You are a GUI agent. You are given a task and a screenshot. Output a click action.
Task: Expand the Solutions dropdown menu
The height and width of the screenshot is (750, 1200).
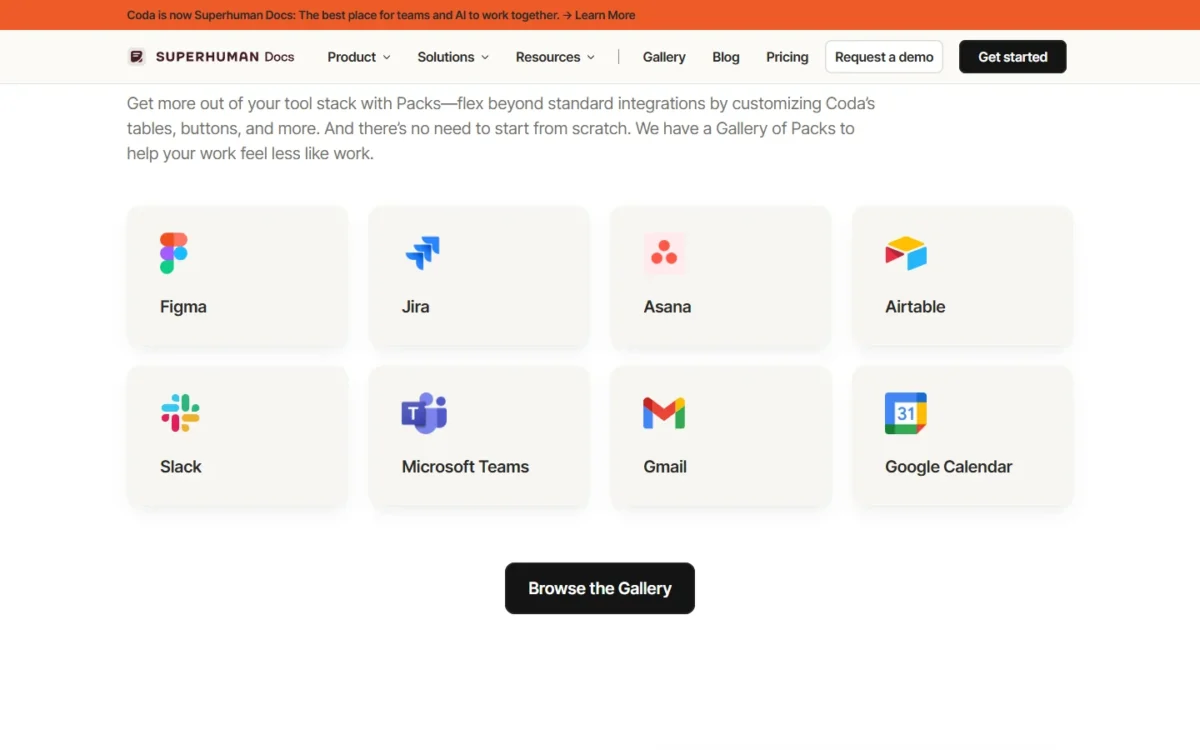click(453, 57)
